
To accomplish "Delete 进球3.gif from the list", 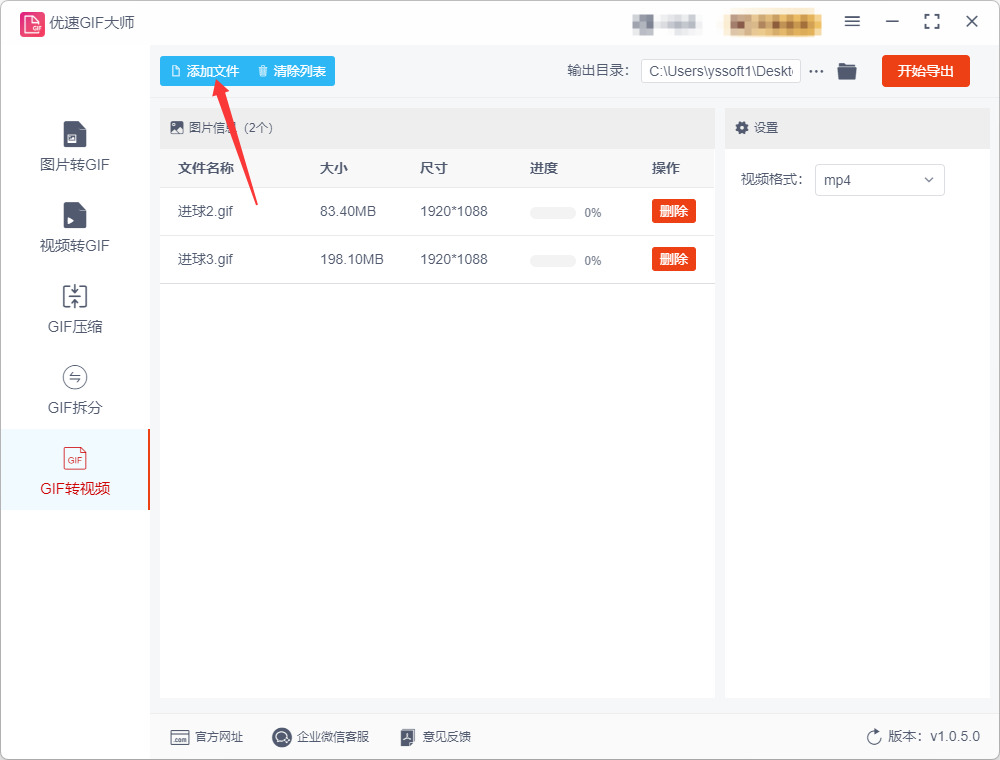I will click(673, 259).
